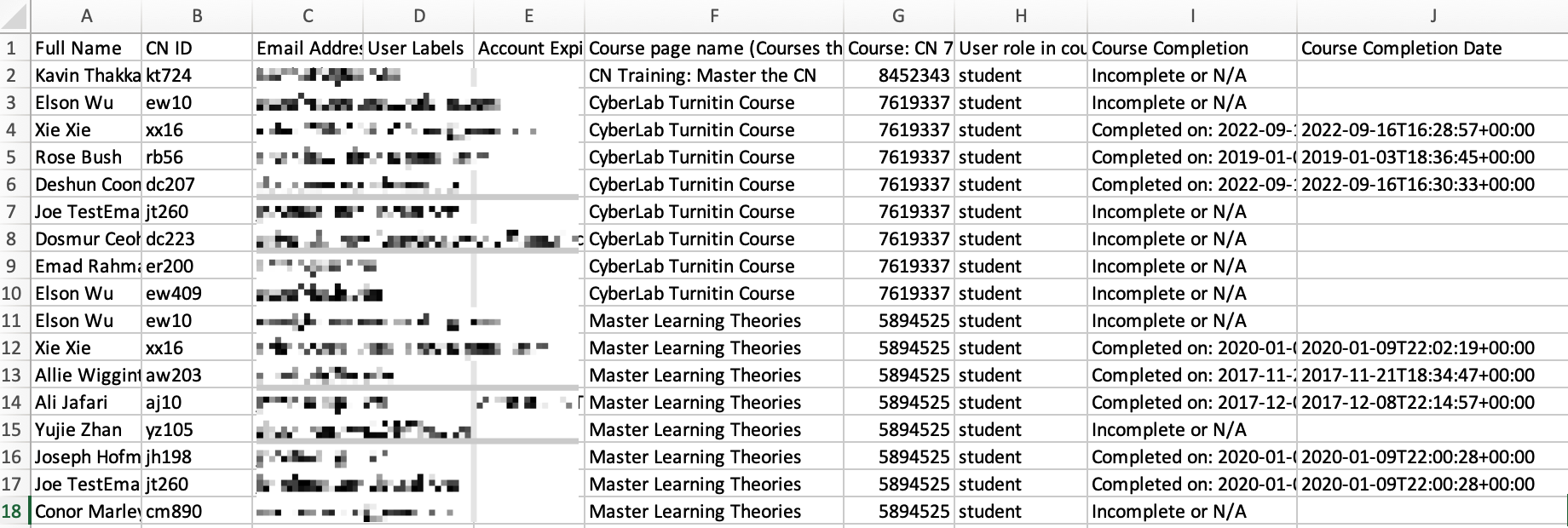Select cell containing 'dc223'
This screenshot has width=1568, height=528.
[197, 238]
